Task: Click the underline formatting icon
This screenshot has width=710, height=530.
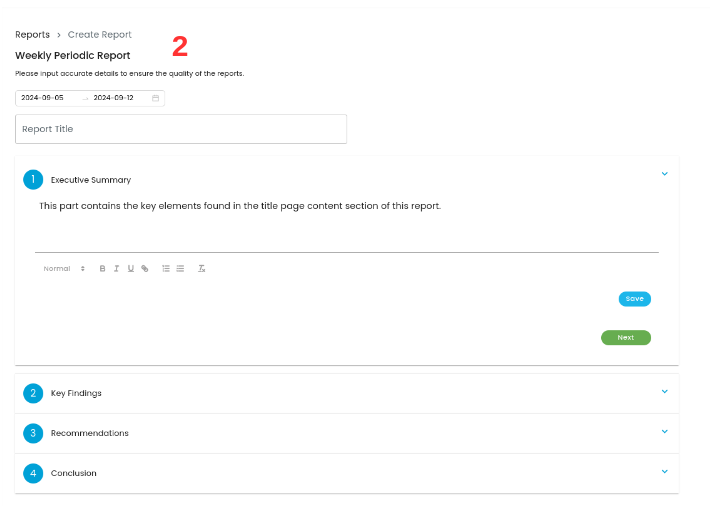Action: (130, 269)
